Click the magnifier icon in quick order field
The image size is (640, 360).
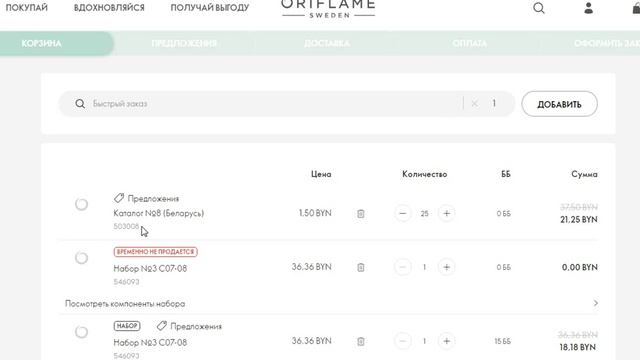[80, 104]
